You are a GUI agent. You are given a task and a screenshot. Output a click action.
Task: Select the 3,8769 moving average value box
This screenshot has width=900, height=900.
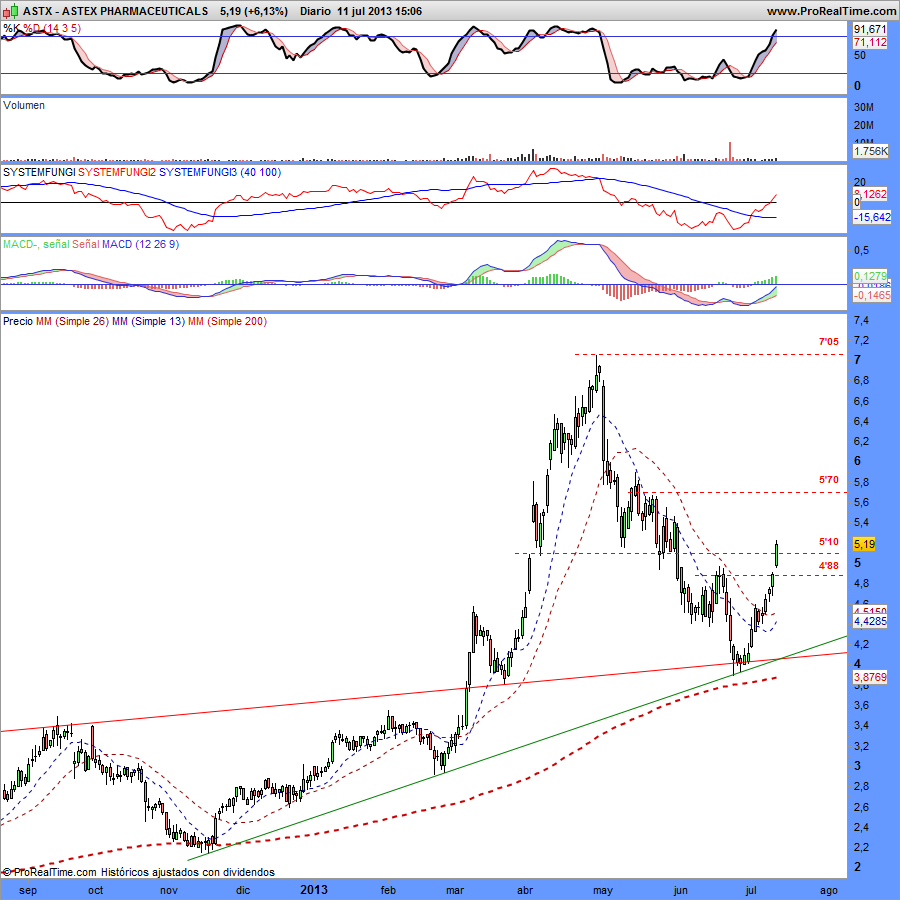pos(870,677)
